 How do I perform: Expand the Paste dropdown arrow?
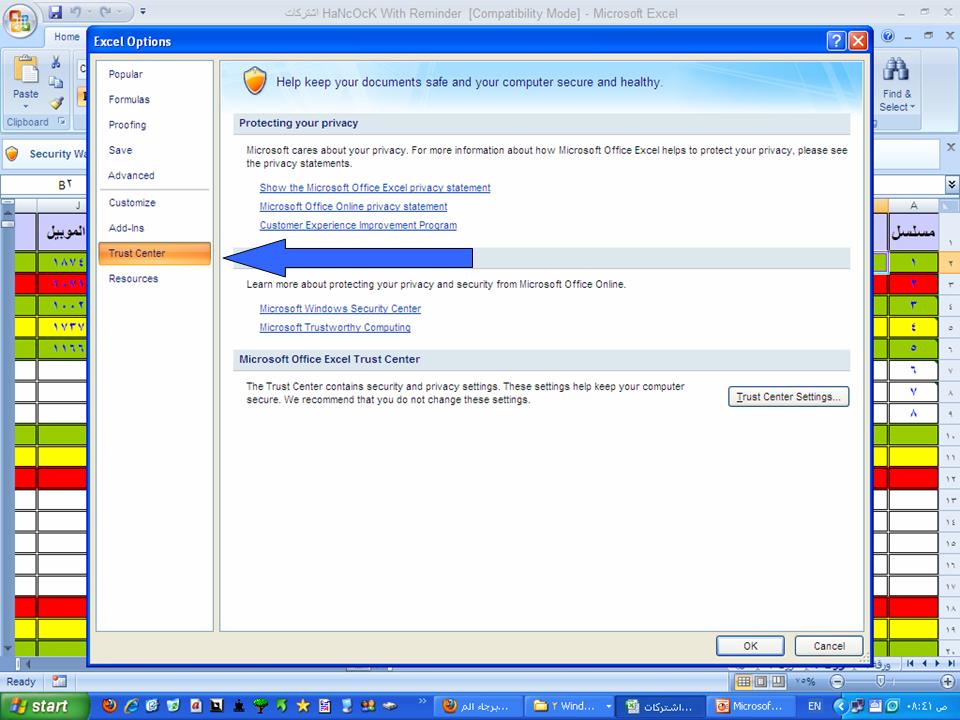tap(26, 107)
